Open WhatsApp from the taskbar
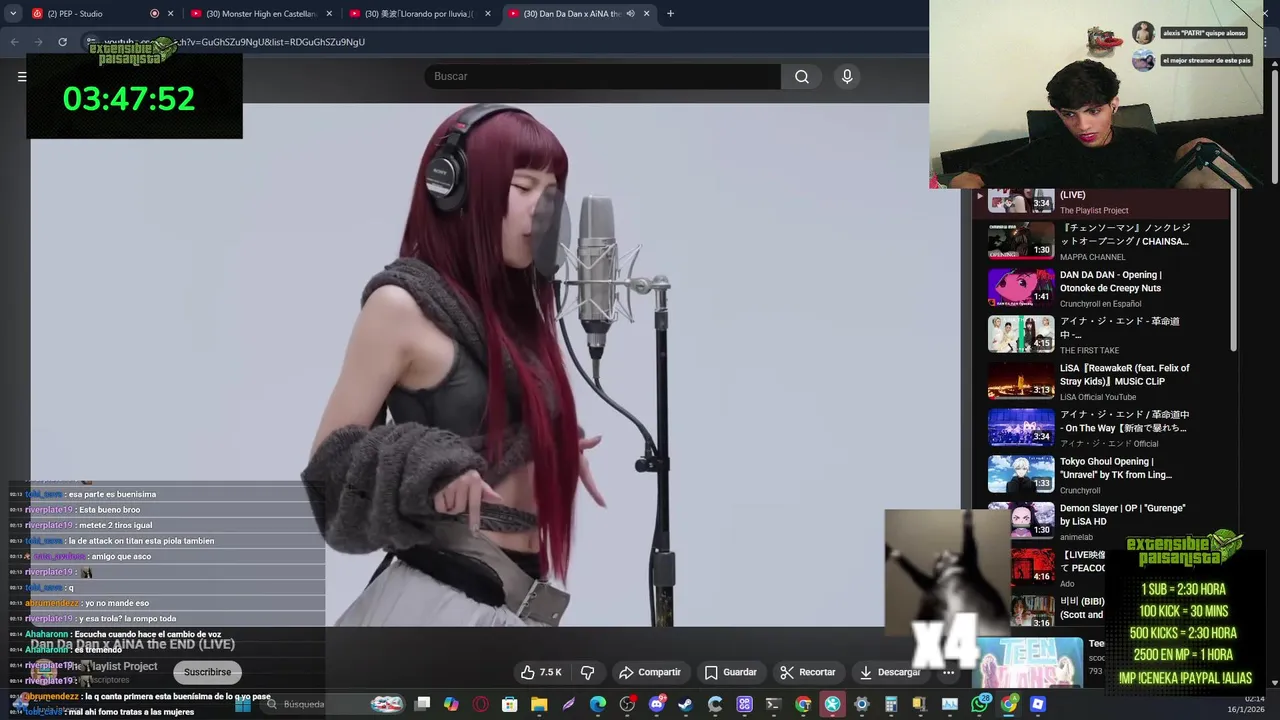 [979, 704]
